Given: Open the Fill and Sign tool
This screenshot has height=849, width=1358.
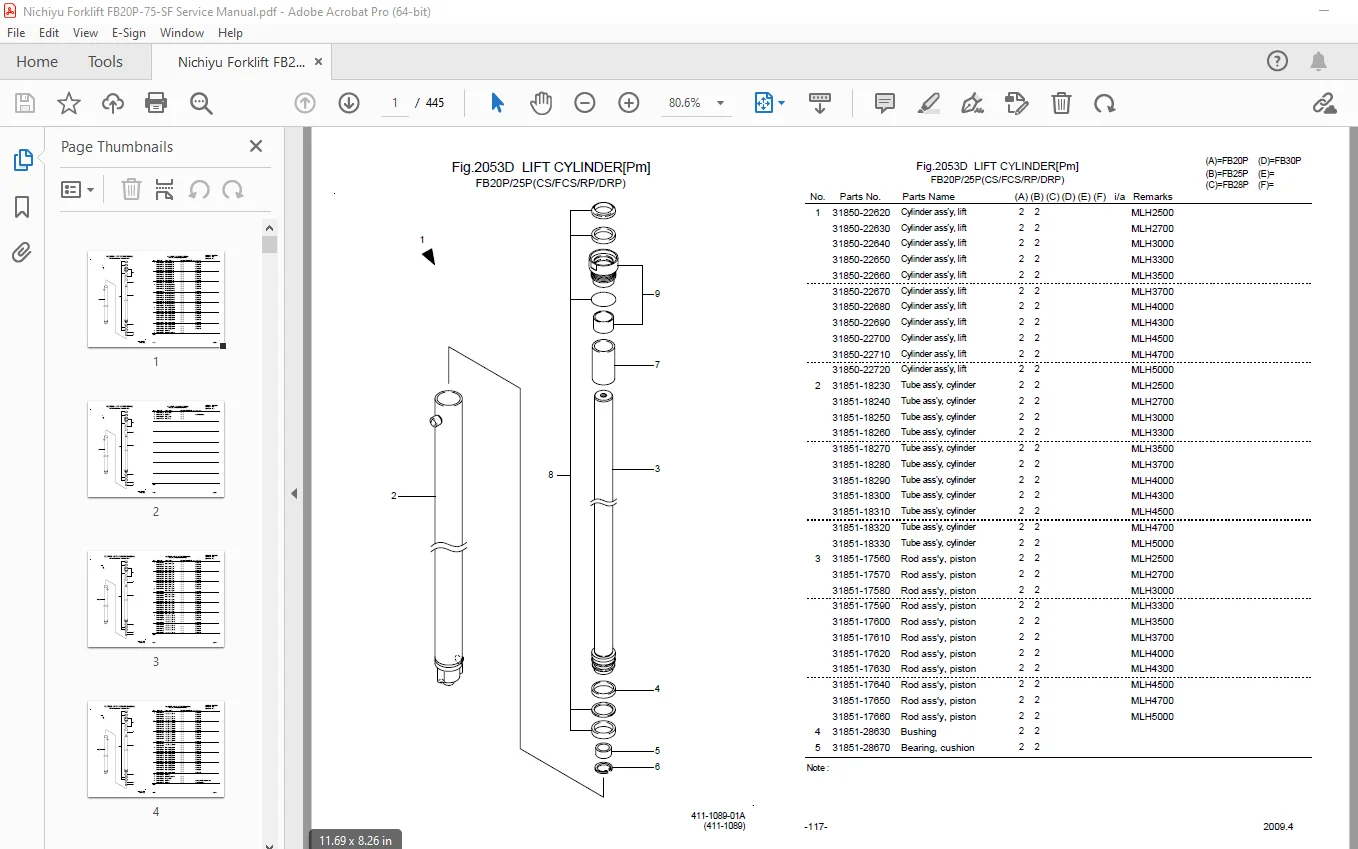Looking at the screenshot, I should pos(972,103).
